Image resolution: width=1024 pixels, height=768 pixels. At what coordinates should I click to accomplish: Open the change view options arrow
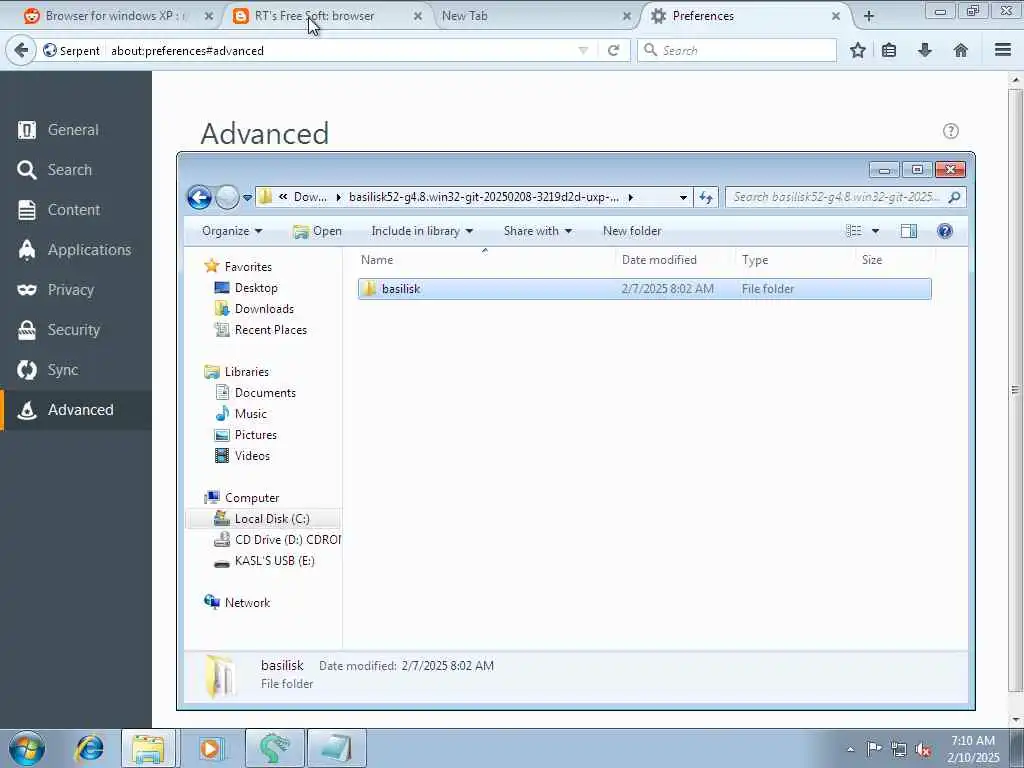875,231
